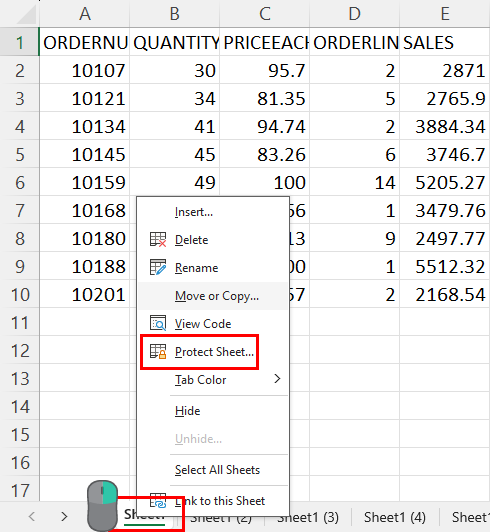Click the Select All corner triangle
490x532 pixels.
(x=26, y=14)
